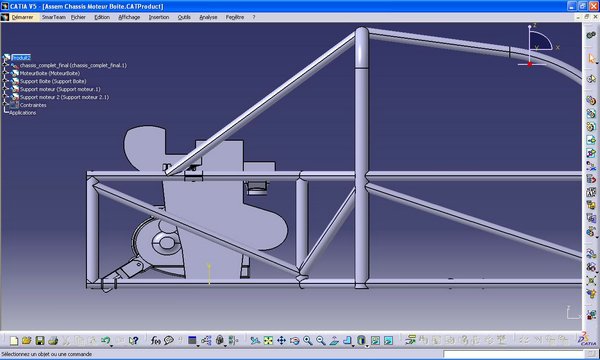Click the Print icon

[53, 340]
